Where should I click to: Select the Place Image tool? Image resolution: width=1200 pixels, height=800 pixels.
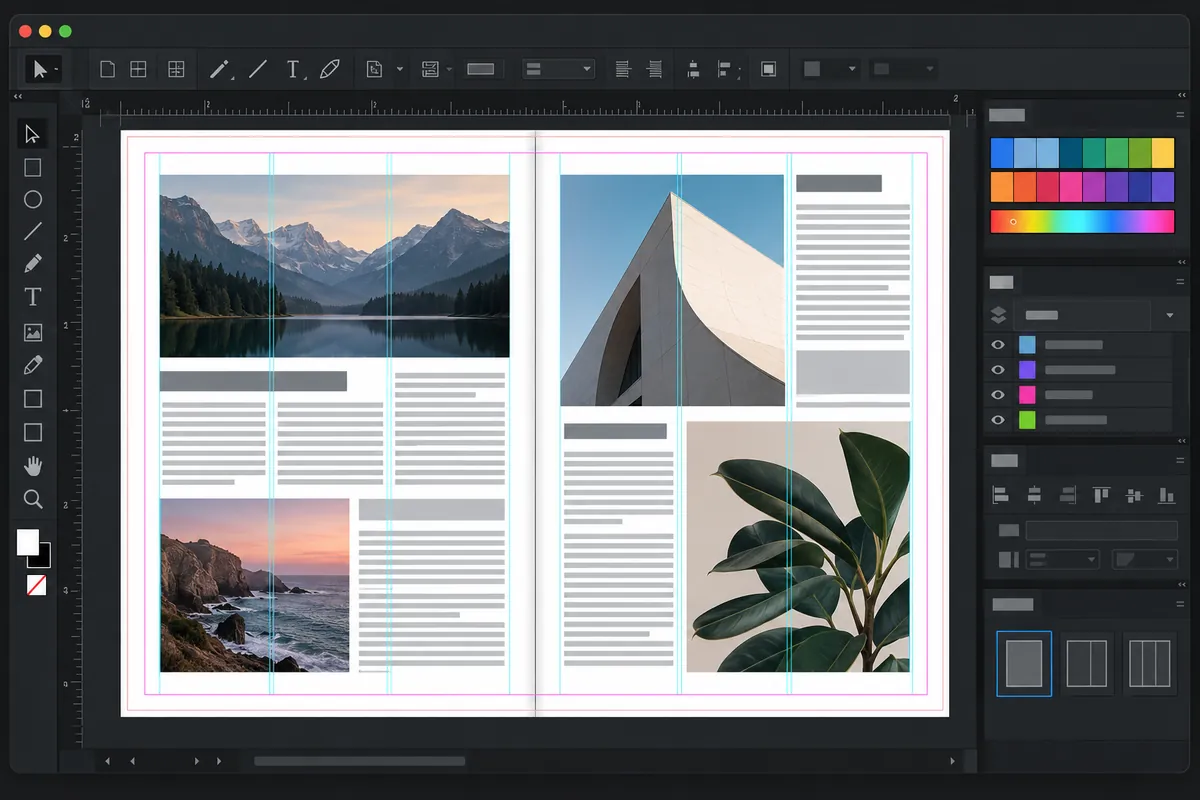pos(33,332)
